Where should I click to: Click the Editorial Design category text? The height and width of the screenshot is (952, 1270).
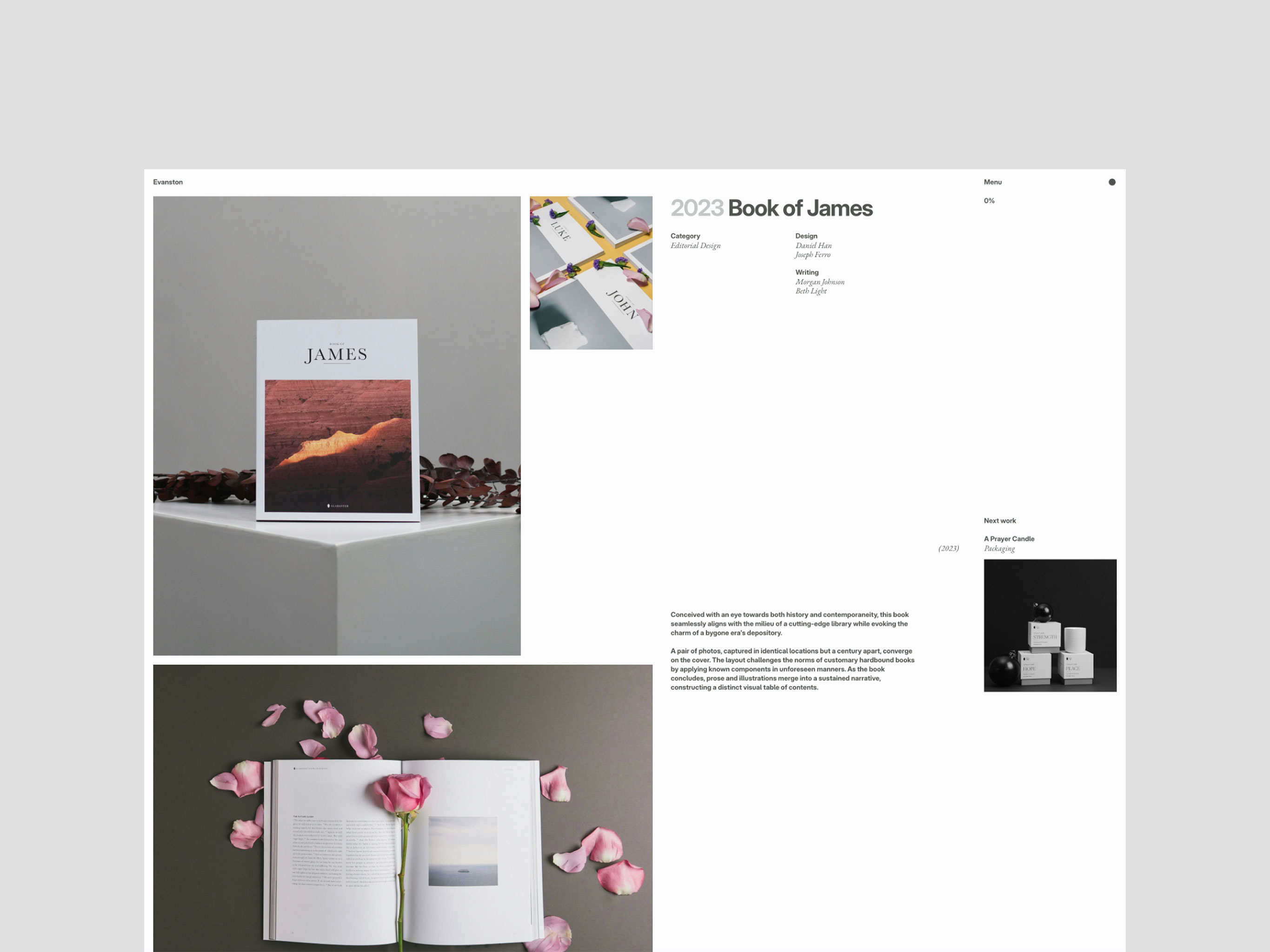695,245
